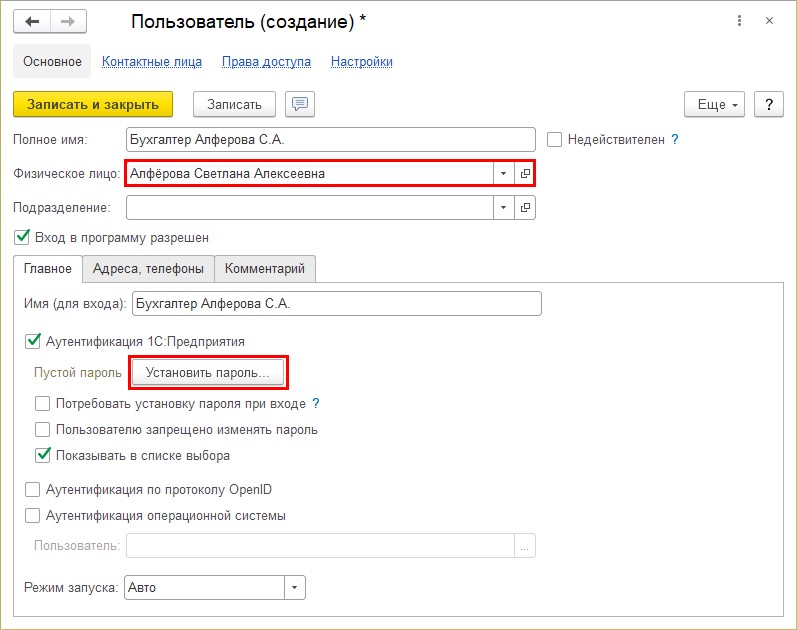Click the Записать button
797x630 pixels.
[x=234, y=104]
